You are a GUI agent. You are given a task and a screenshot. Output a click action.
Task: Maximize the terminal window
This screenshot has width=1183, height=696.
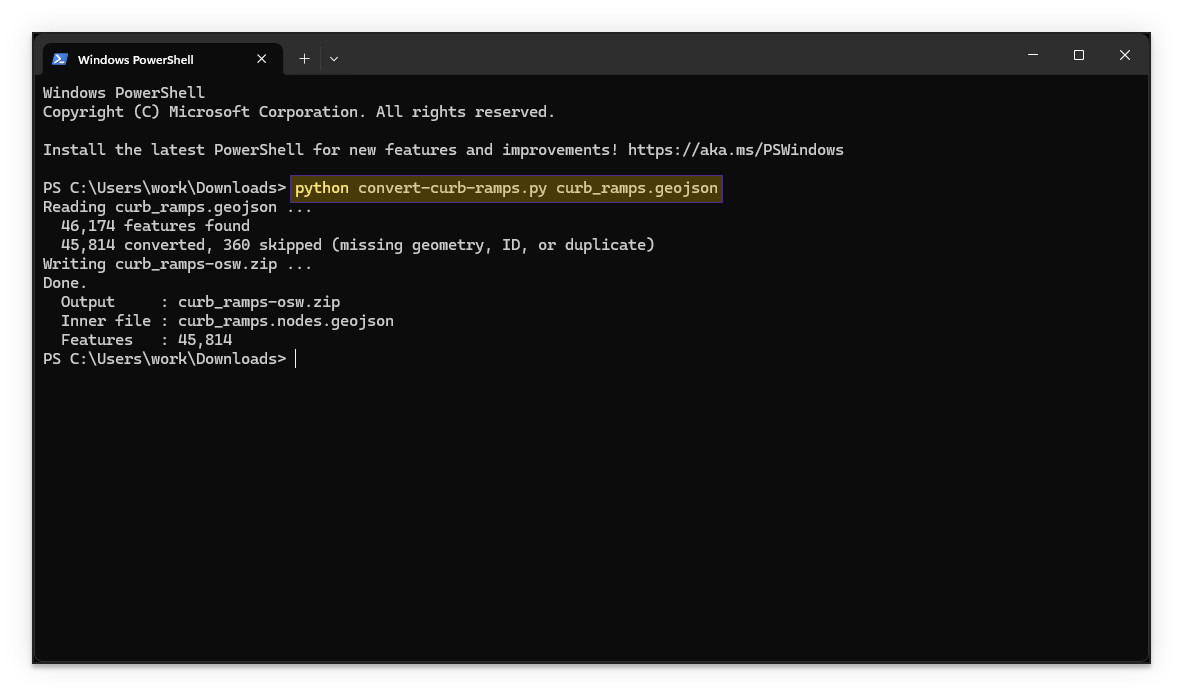1079,55
